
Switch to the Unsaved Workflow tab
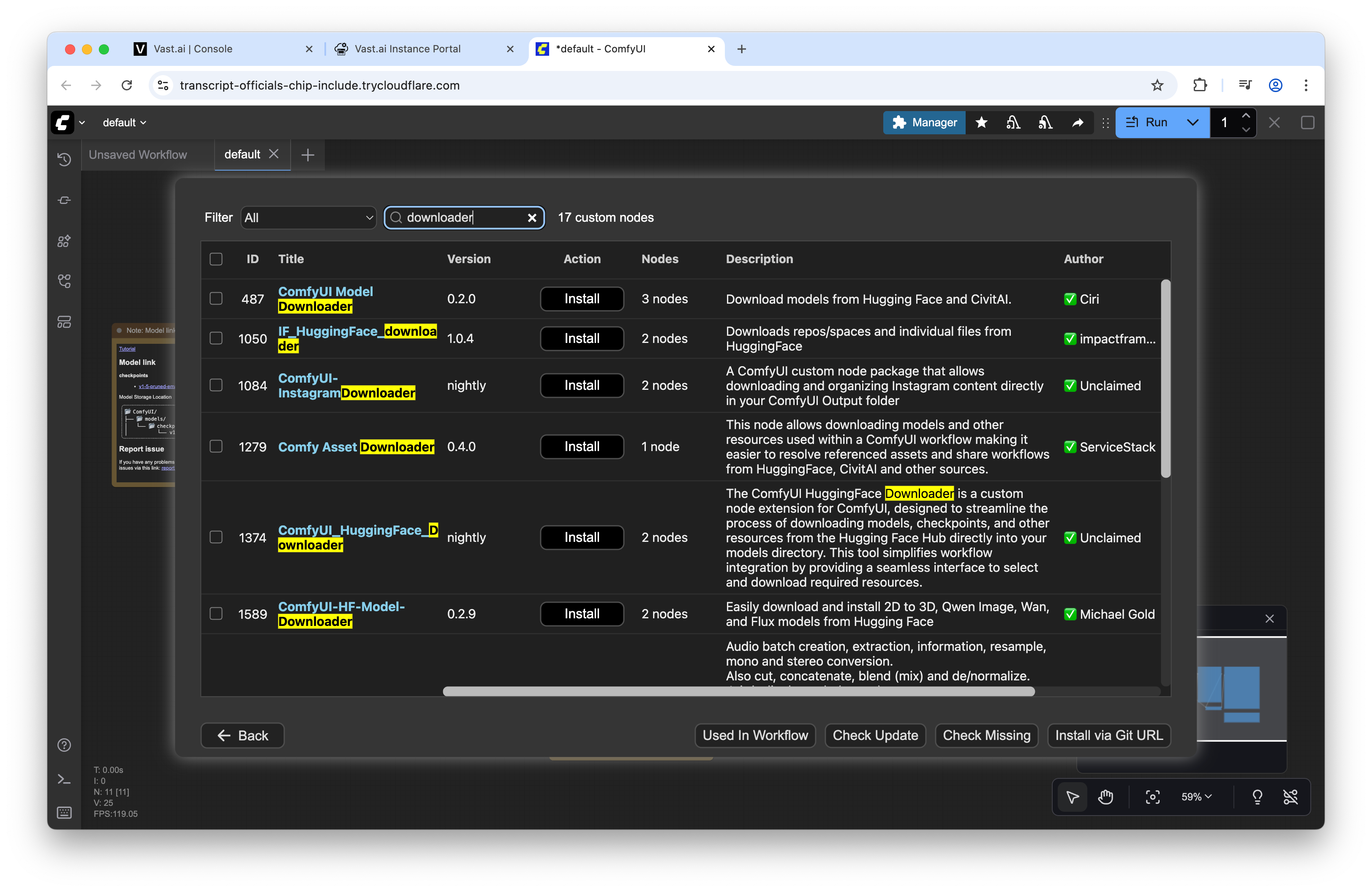click(x=139, y=155)
